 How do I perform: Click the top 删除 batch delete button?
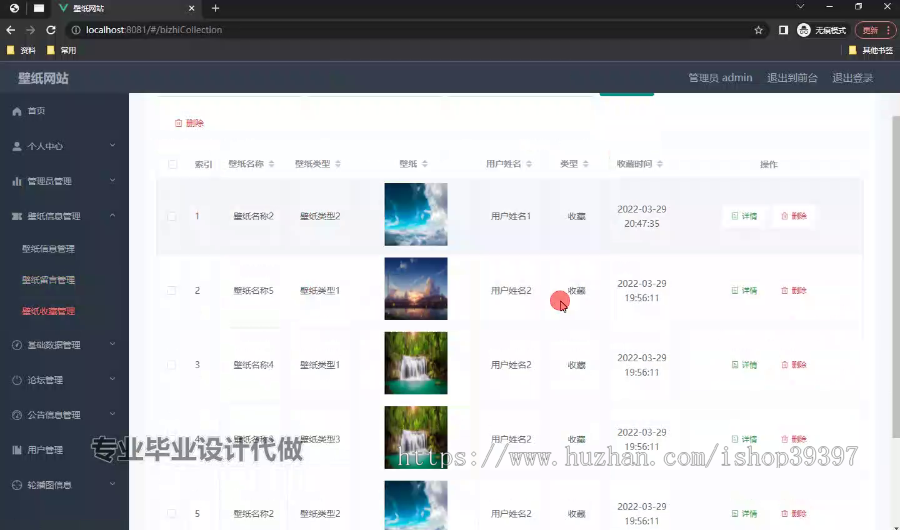pos(189,123)
